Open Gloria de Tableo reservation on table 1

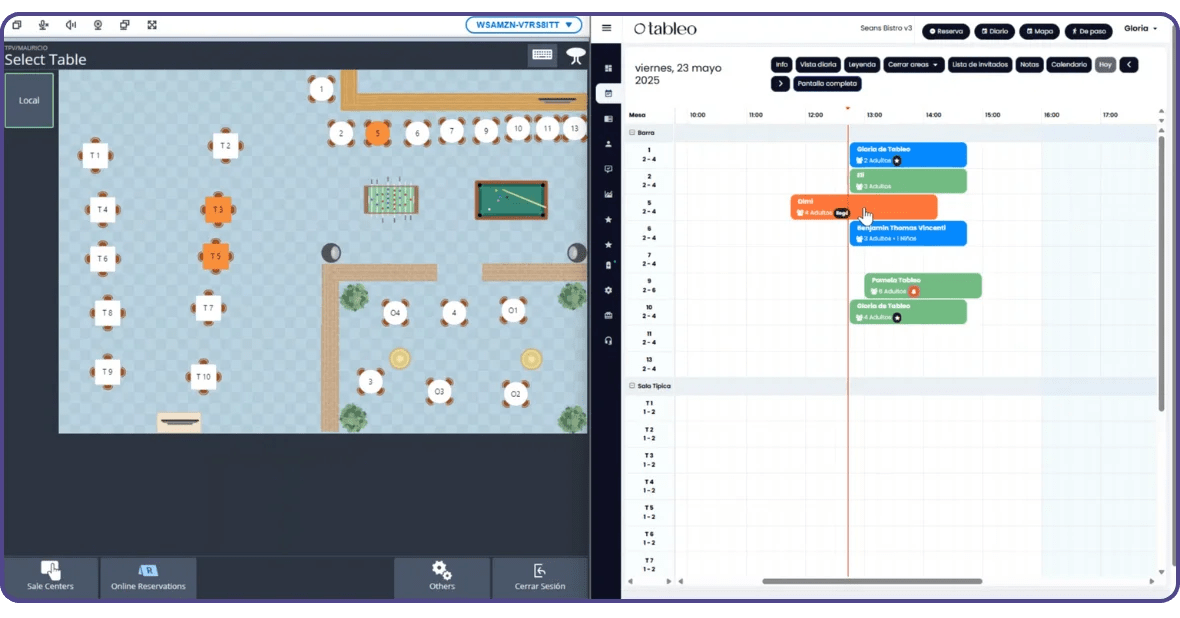point(908,155)
